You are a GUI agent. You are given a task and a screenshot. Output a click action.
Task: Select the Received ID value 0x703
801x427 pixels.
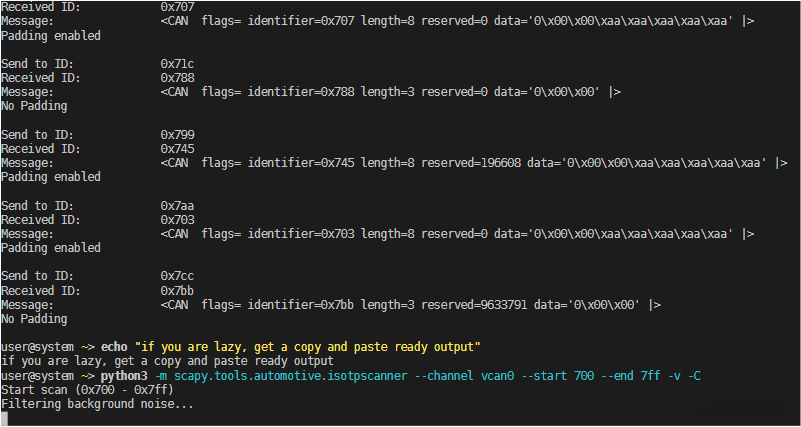click(x=176, y=220)
